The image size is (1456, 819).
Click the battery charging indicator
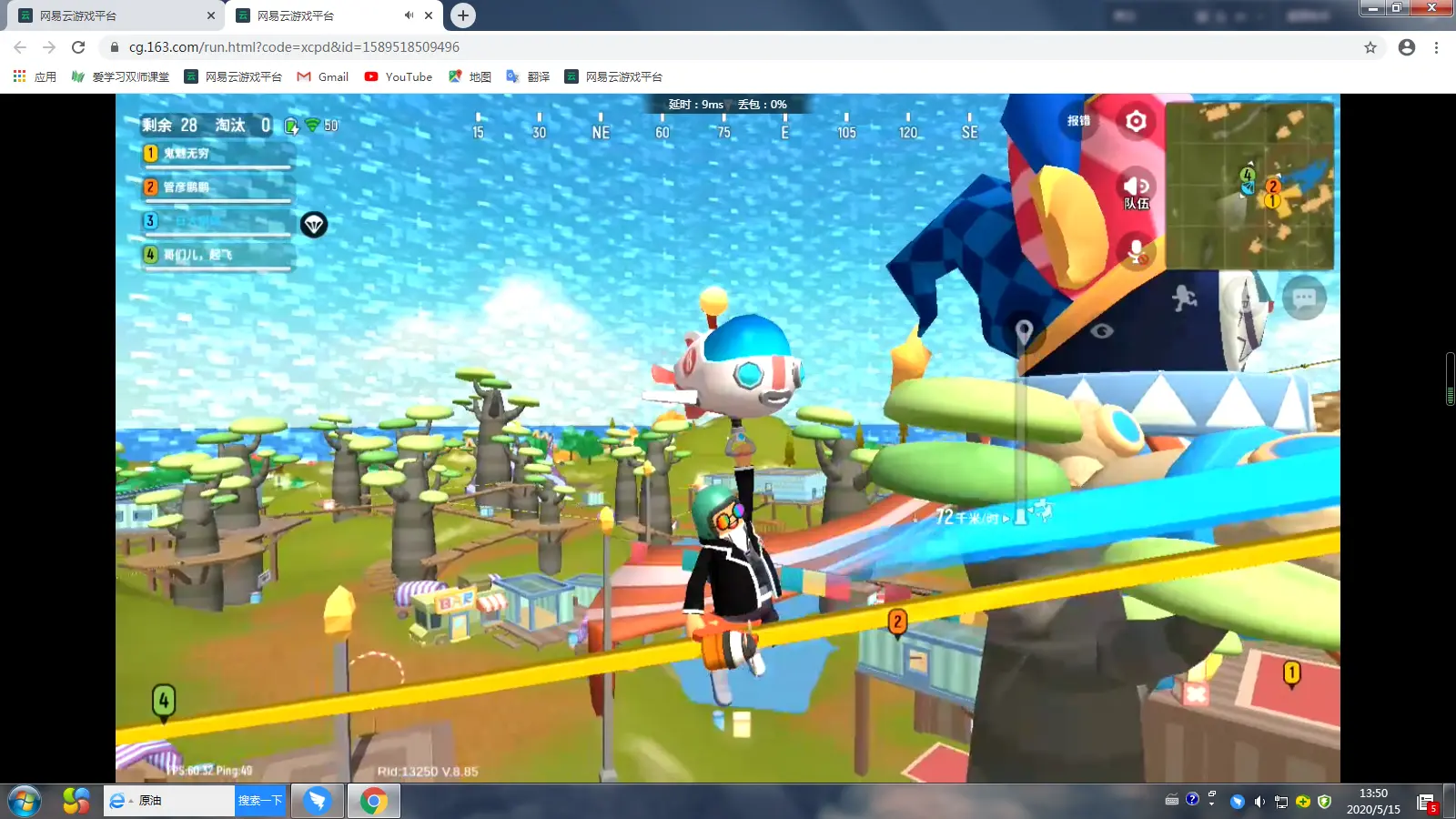click(291, 126)
